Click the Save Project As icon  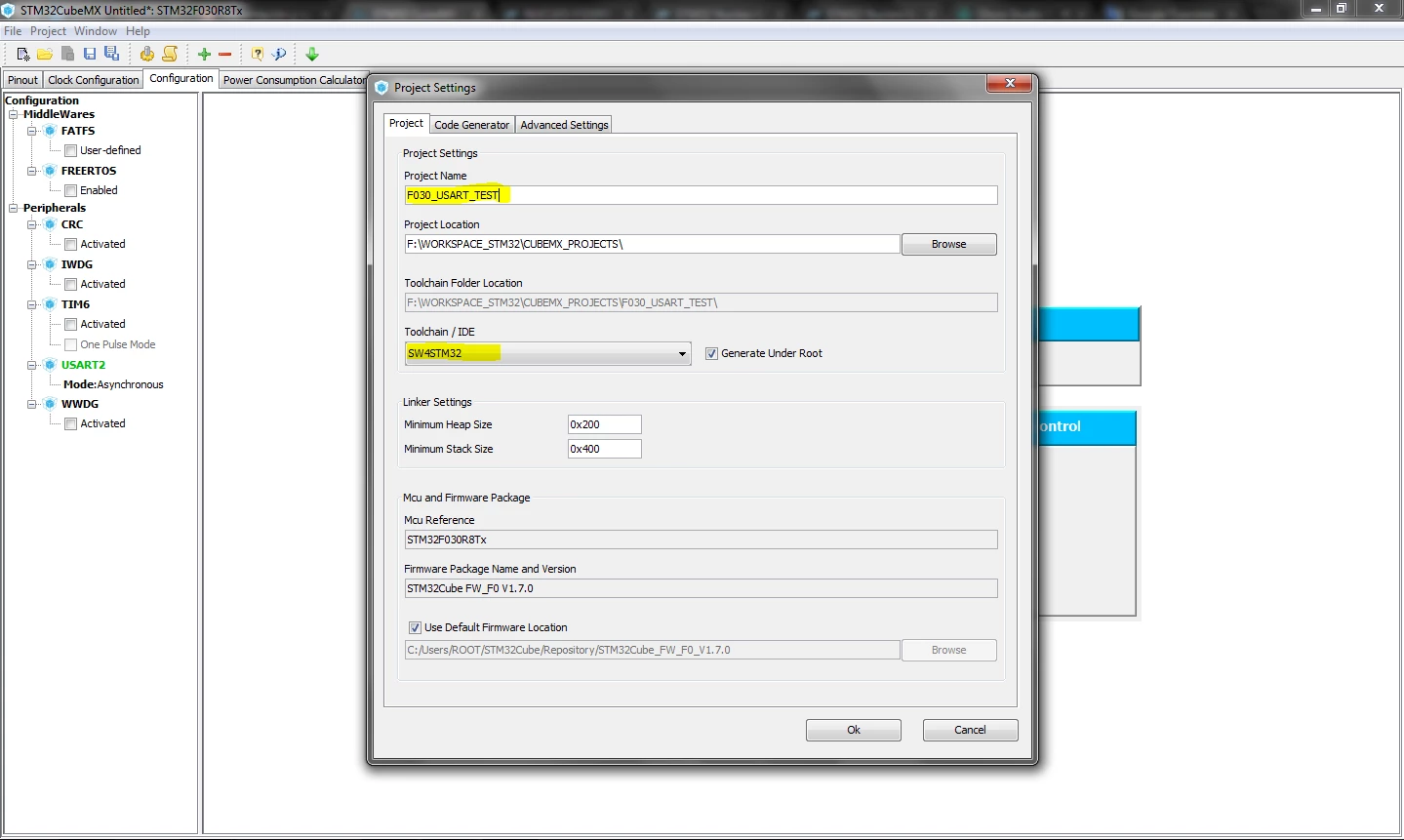[x=112, y=54]
